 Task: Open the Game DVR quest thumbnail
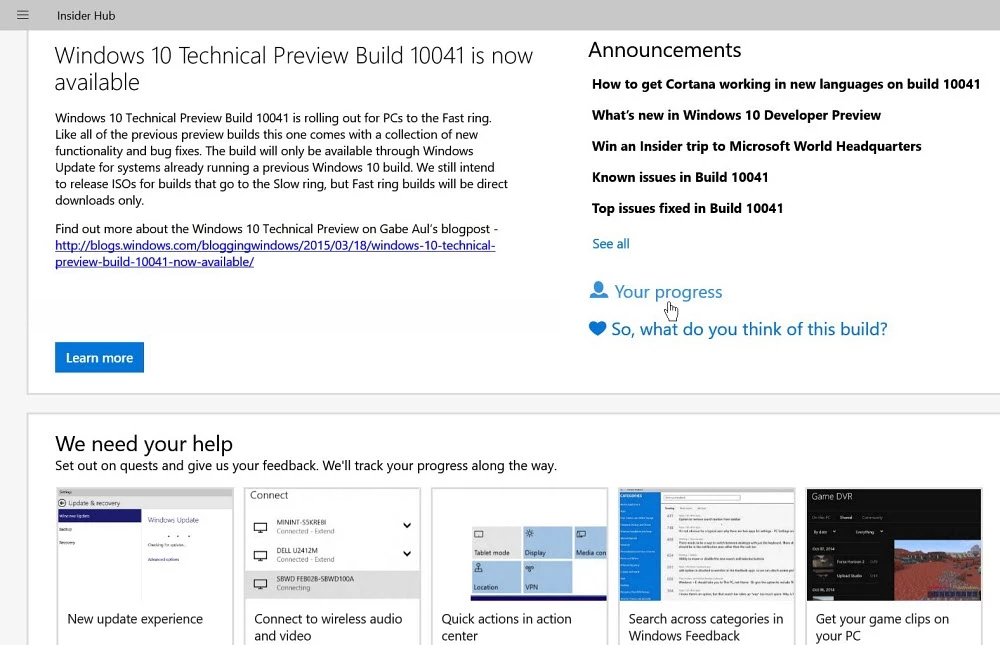[894, 544]
